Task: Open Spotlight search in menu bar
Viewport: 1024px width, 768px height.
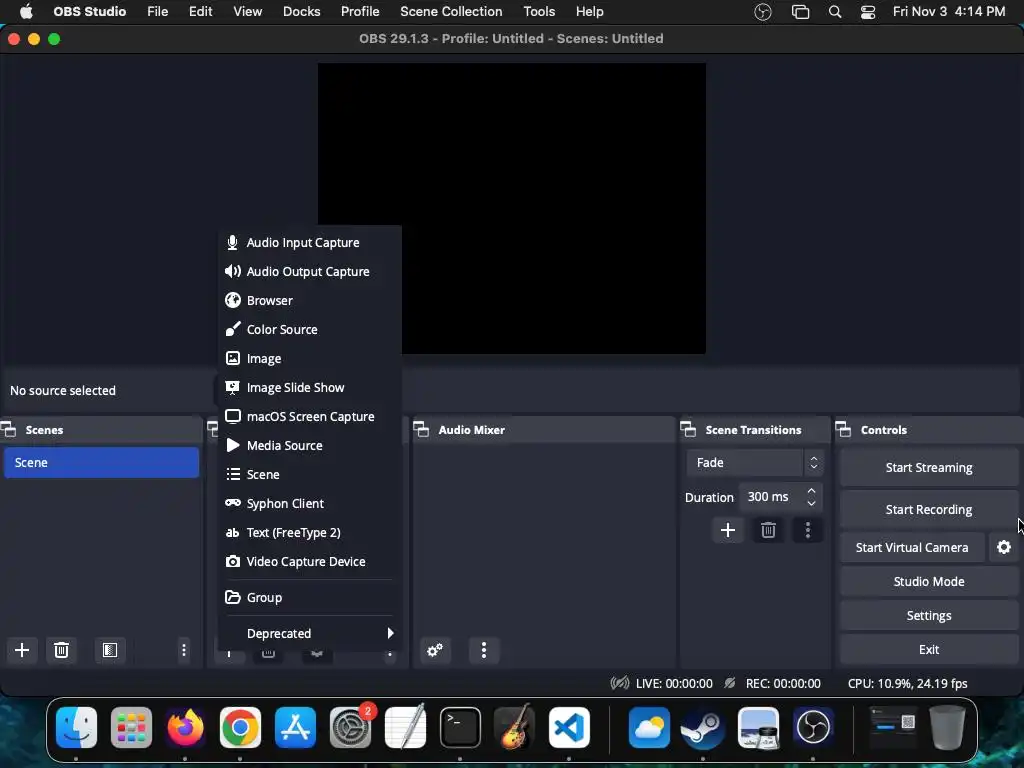Action: tap(835, 12)
